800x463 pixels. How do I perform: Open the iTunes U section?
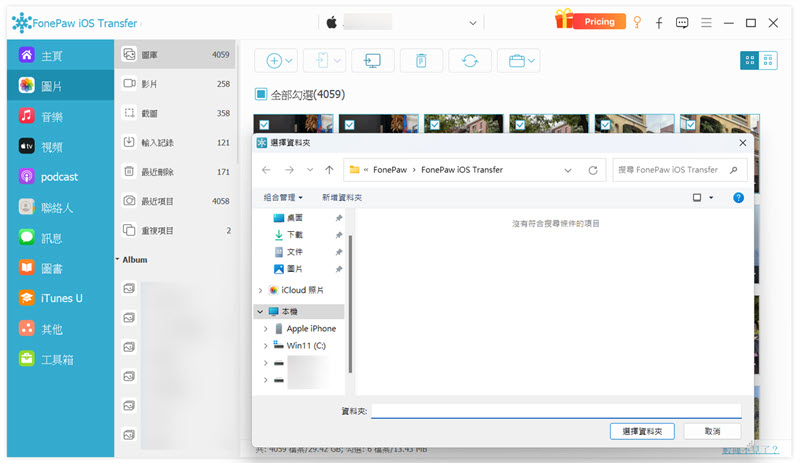60,298
